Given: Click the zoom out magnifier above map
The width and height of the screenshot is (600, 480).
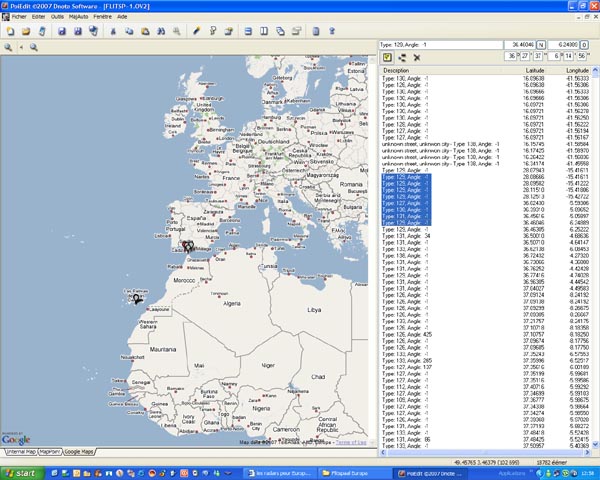Looking at the screenshot, I should (32, 47).
